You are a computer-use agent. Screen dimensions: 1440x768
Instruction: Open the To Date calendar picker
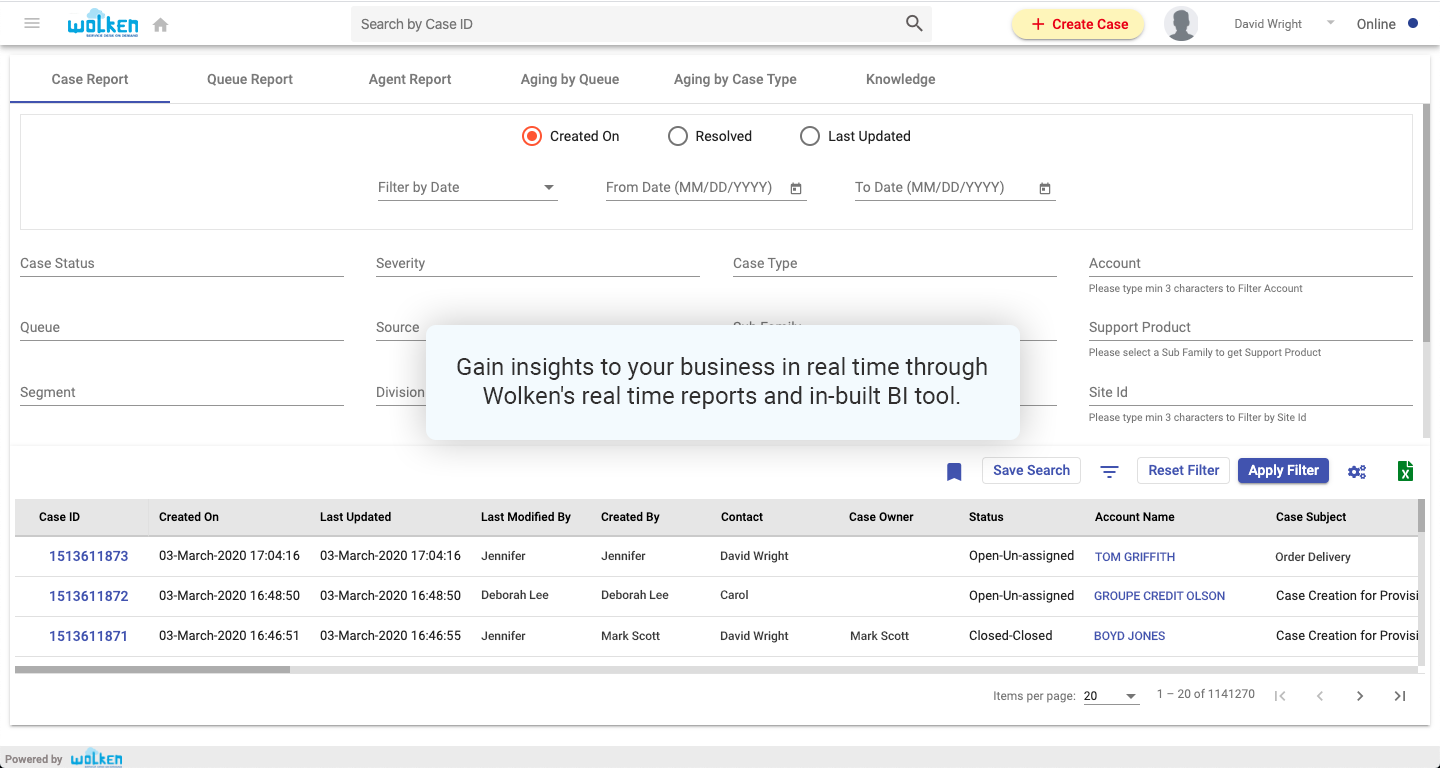(x=1045, y=188)
